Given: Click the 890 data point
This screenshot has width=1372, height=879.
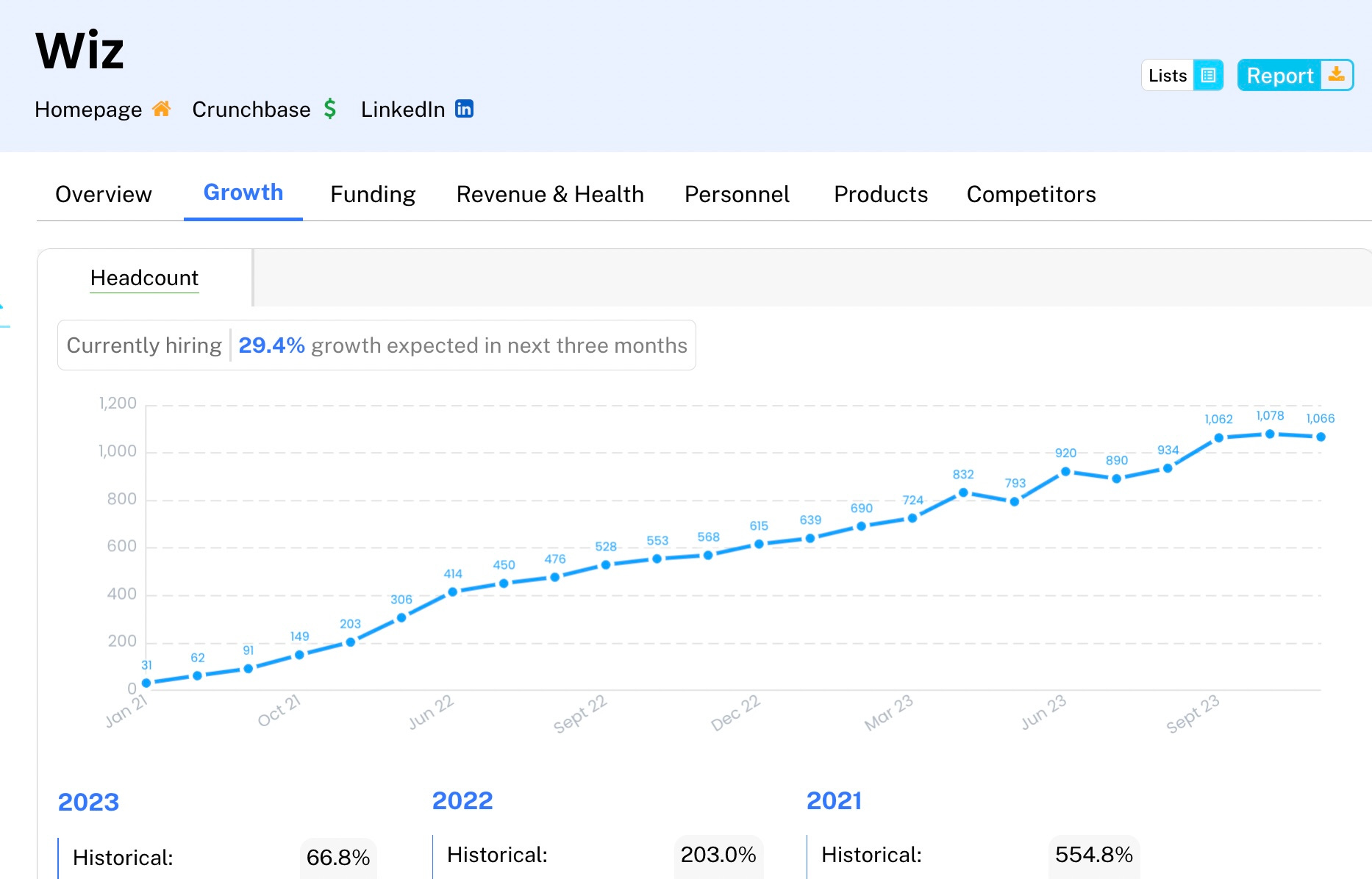Looking at the screenshot, I should [1117, 478].
